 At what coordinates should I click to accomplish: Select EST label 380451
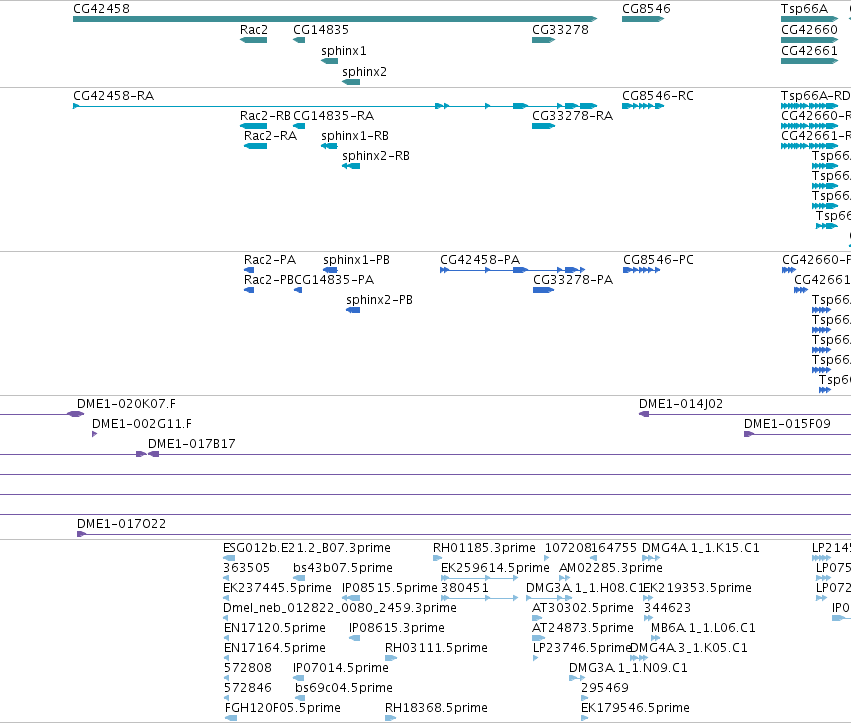point(465,588)
